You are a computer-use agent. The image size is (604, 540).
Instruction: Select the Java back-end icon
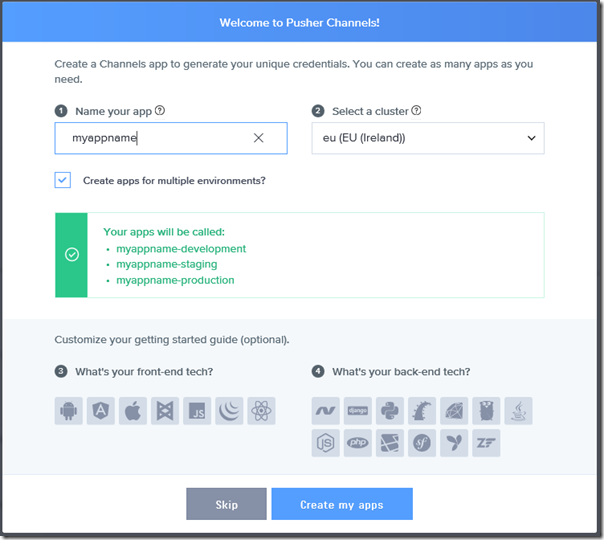[518, 411]
